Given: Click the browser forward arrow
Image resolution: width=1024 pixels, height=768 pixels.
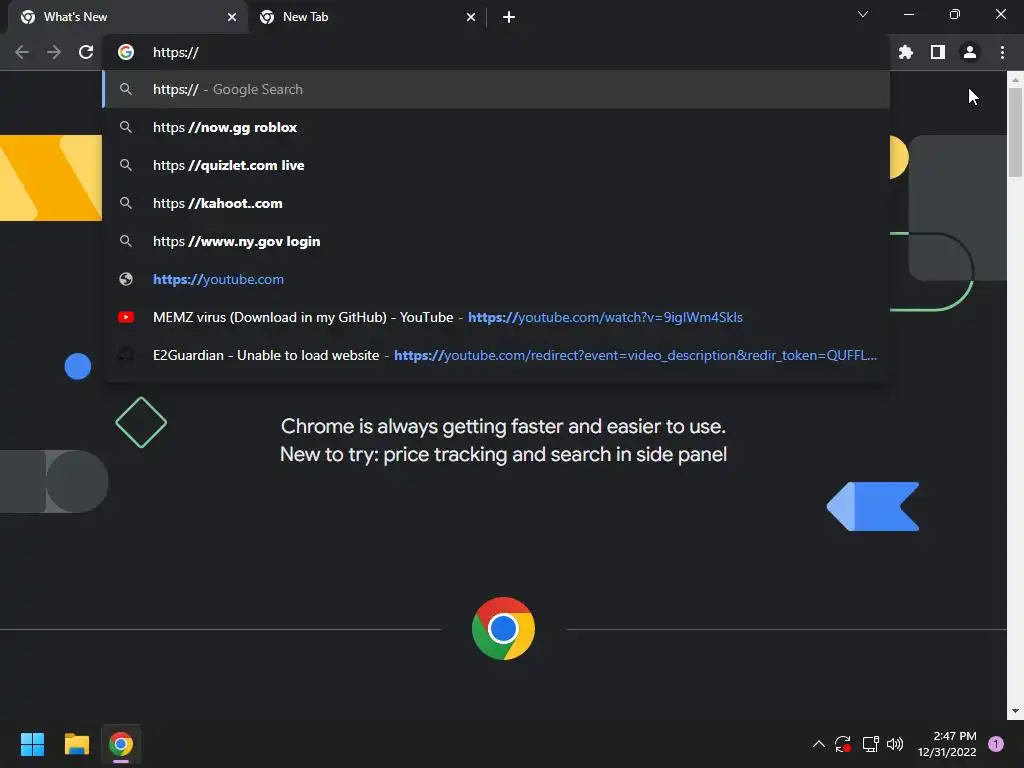Looking at the screenshot, I should point(54,52).
